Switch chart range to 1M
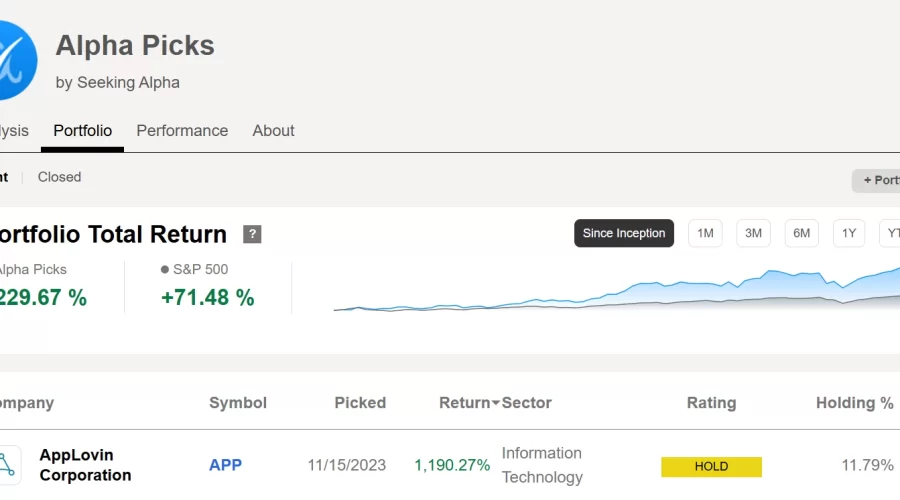The width and height of the screenshot is (900, 500). point(705,233)
